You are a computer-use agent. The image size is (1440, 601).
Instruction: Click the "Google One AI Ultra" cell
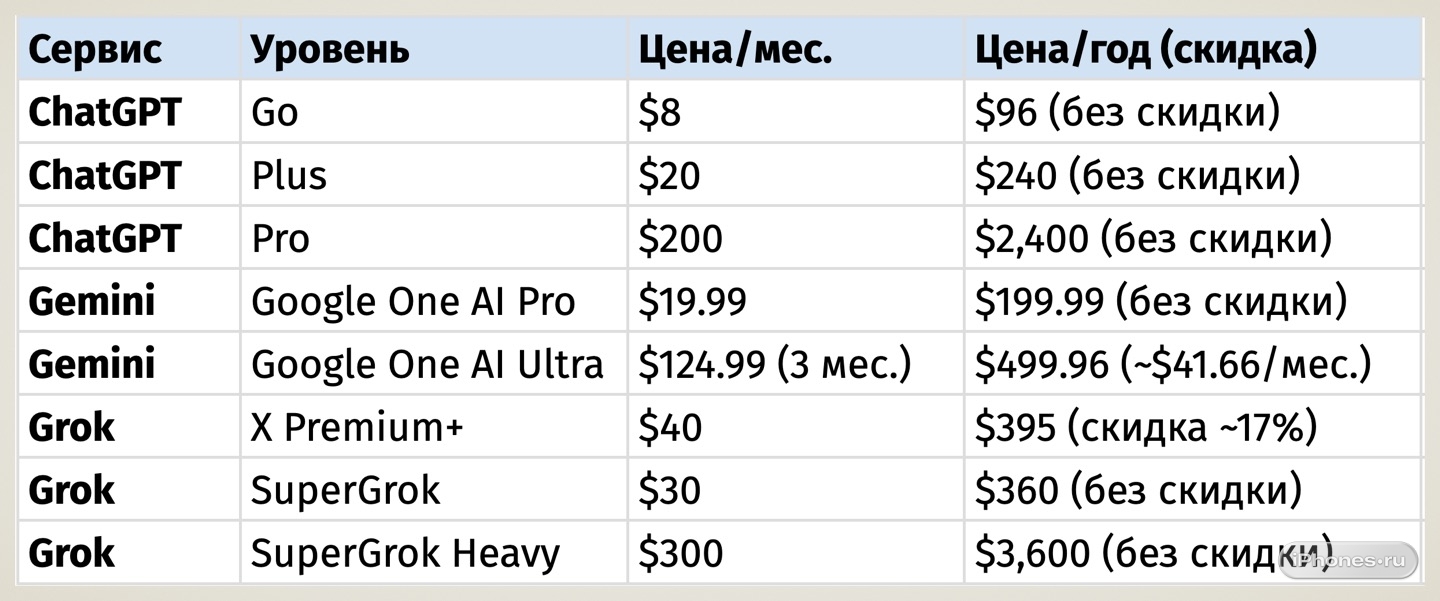click(x=427, y=364)
